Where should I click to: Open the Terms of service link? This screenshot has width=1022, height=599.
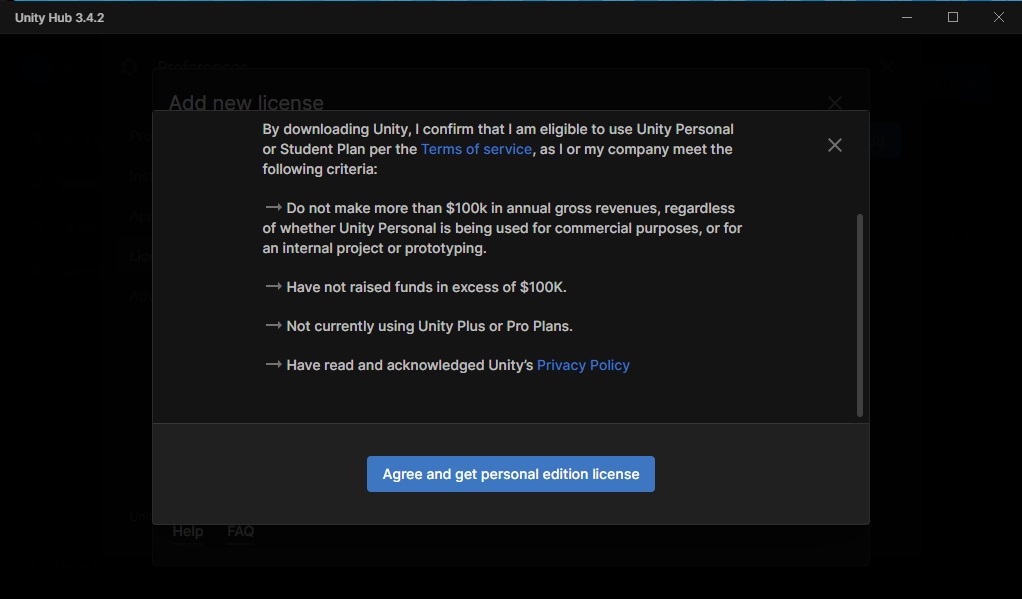[x=476, y=149]
